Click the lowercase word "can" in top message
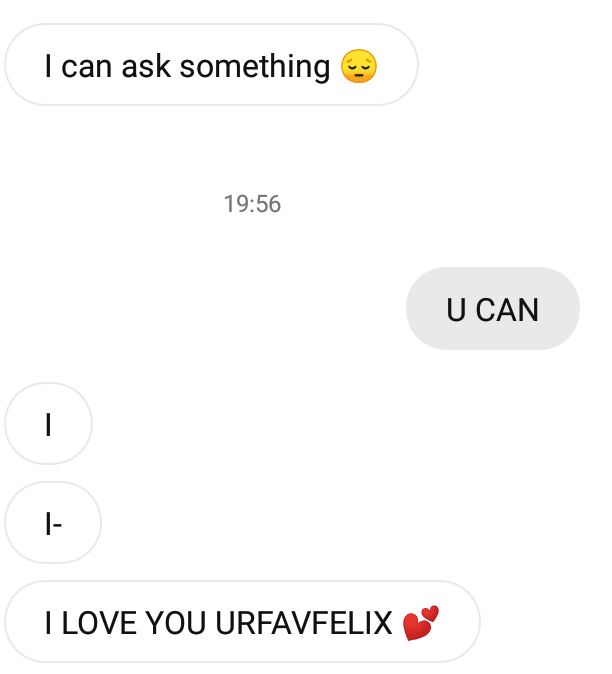Viewport: 612px width, 674px height. [x=87, y=67]
